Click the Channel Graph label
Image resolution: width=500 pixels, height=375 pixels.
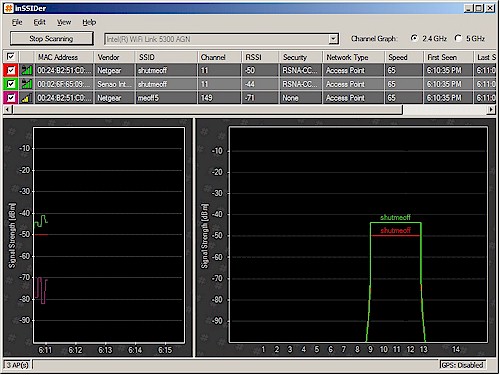coord(374,39)
